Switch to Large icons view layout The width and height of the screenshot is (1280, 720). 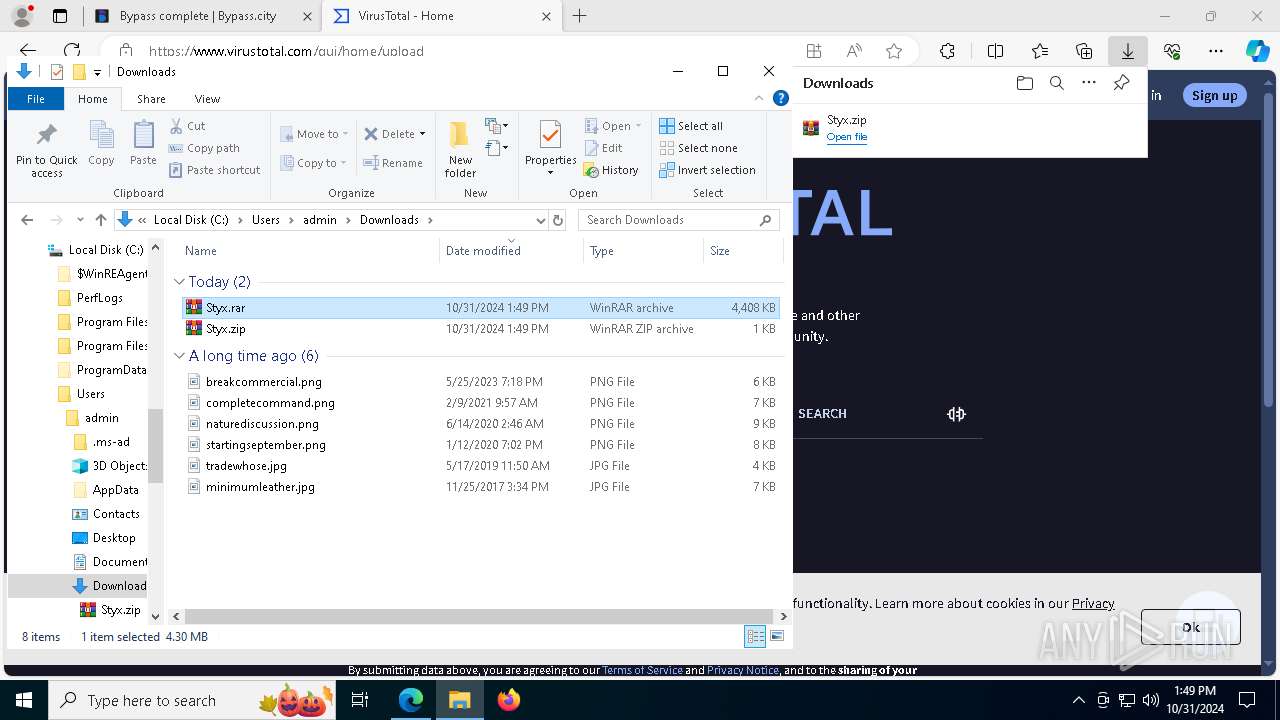[777, 636]
